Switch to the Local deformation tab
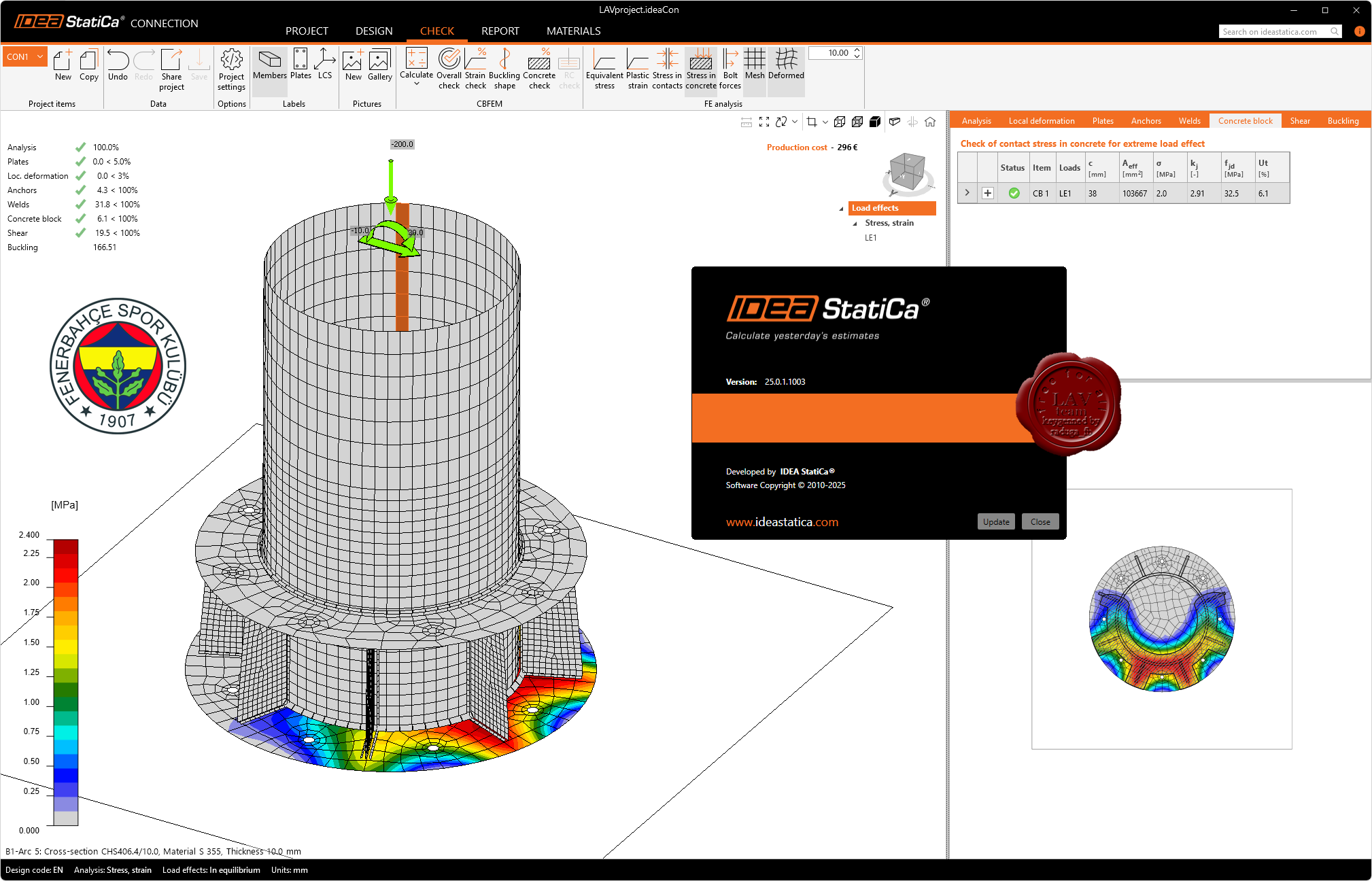This screenshot has width=1372, height=881. (1042, 121)
